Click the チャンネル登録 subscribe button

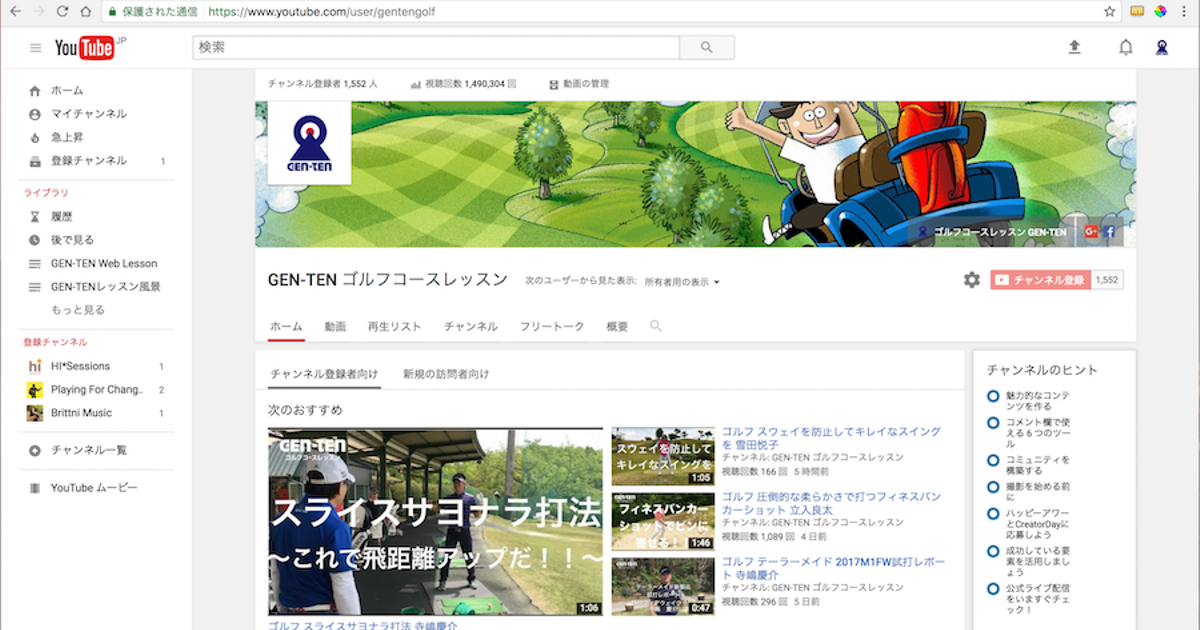coord(1040,280)
